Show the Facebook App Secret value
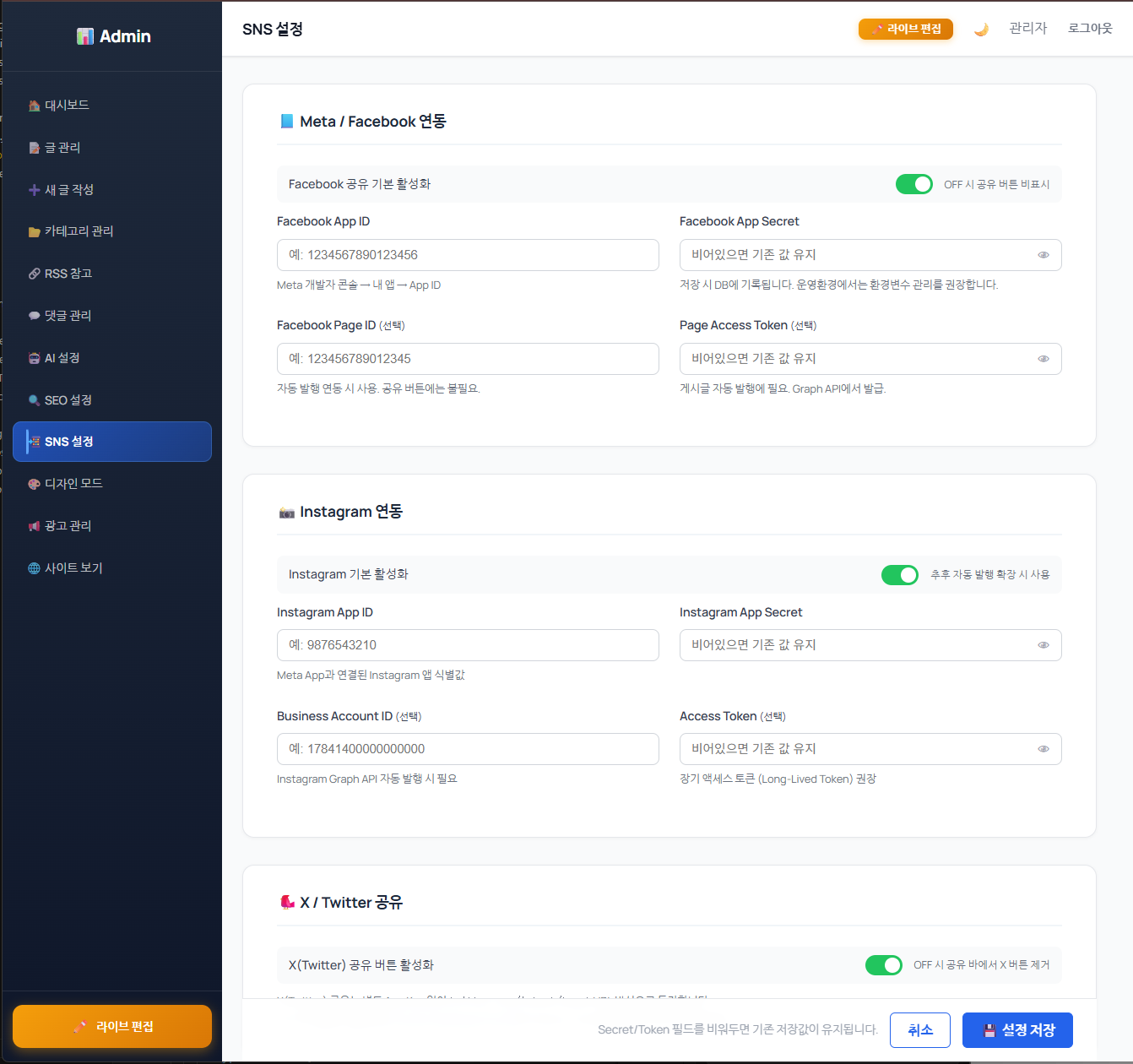This screenshot has width=1133, height=1064. click(1044, 255)
